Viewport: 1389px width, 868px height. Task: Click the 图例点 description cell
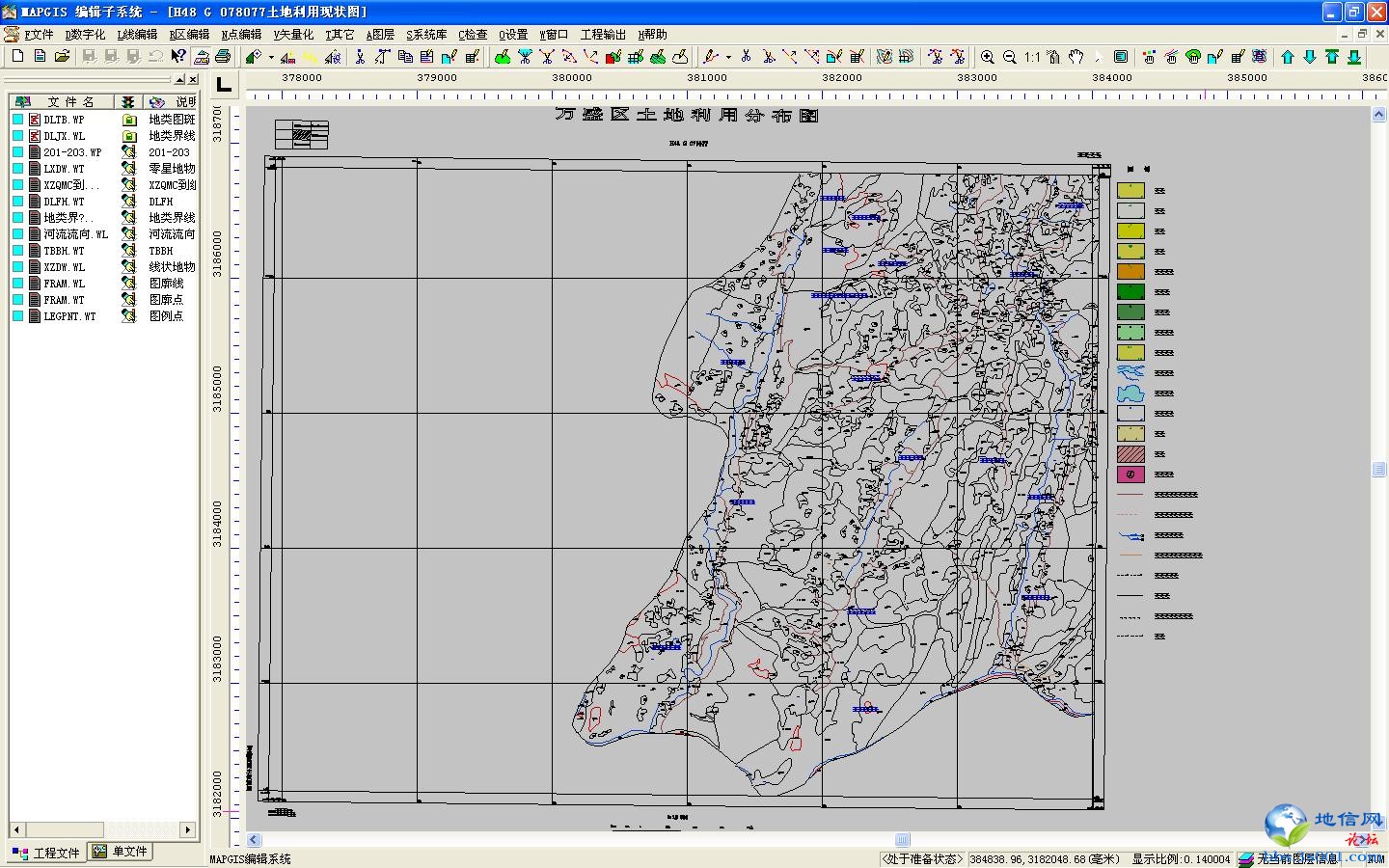tap(166, 316)
